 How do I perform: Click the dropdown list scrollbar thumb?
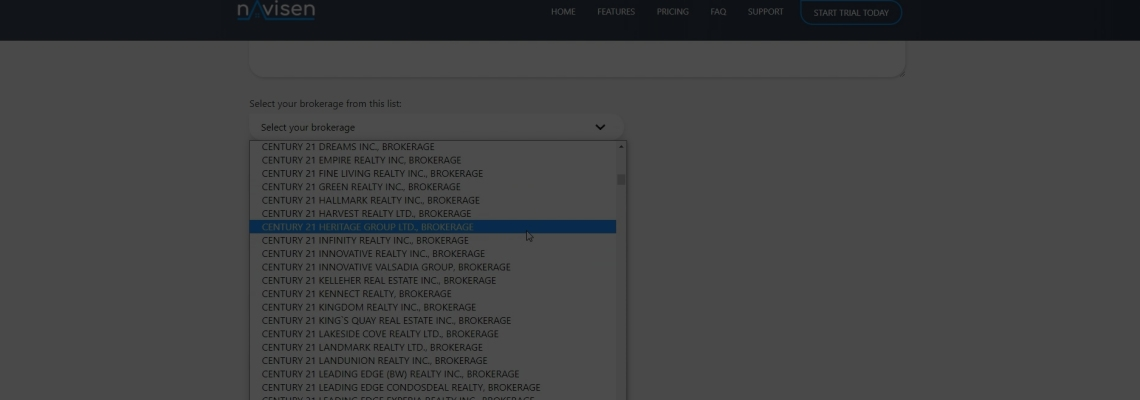(621, 180)
